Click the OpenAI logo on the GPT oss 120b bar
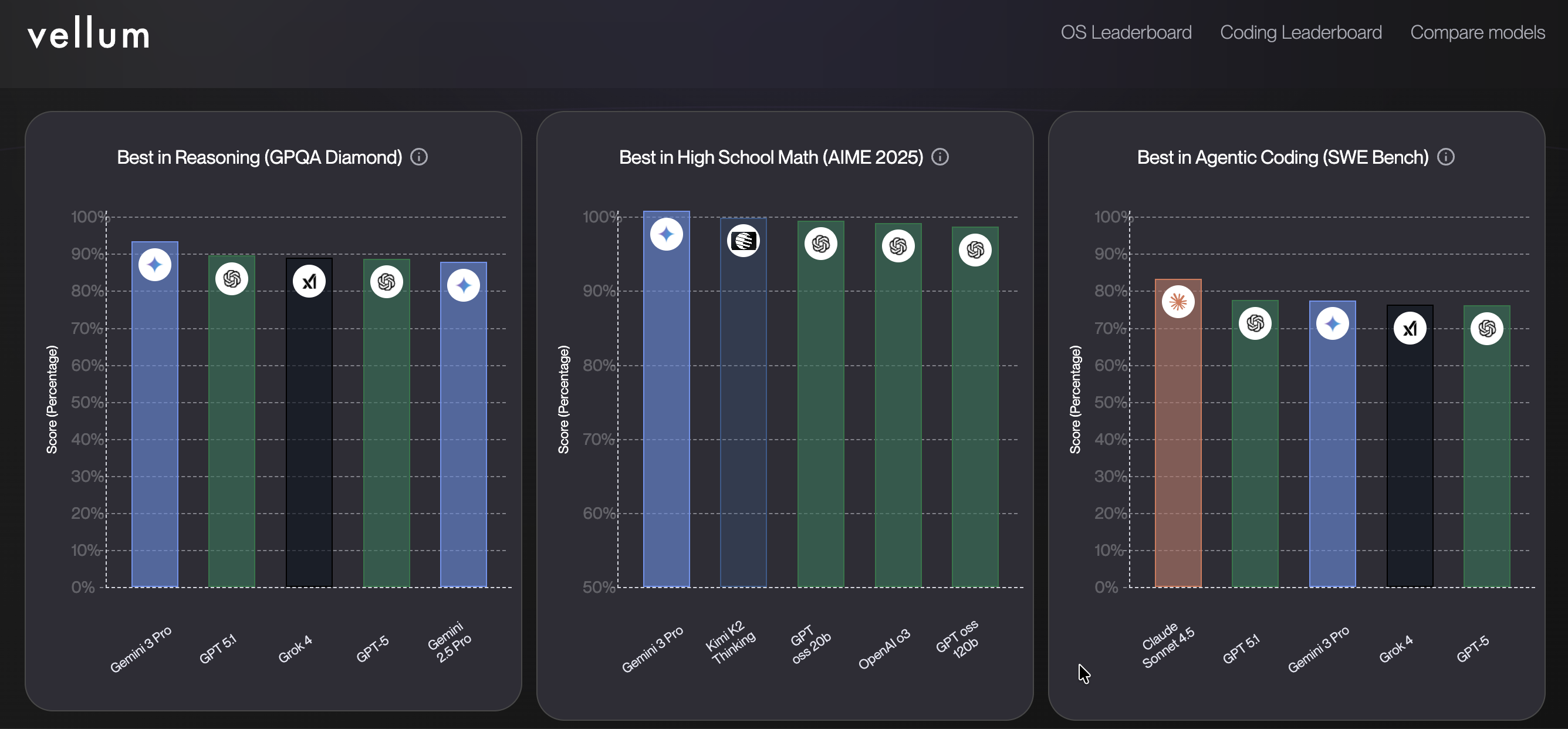Screen dimensions: 1568x729 click(975, 249)
